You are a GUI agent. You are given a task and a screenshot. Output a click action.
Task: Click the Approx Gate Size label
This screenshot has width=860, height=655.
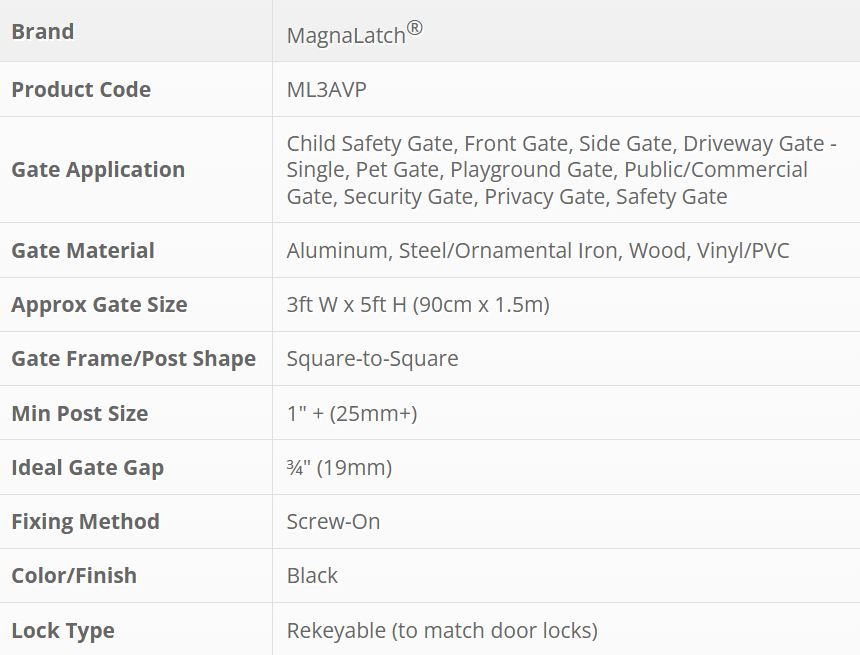[x=99, y=305]
